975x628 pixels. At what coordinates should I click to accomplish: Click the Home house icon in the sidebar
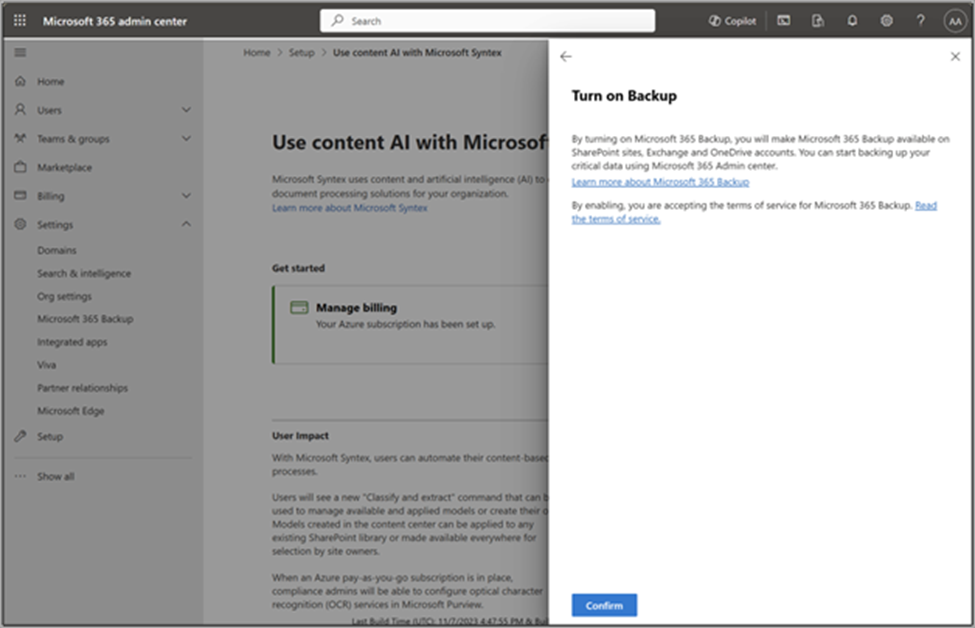pos(21,81)
